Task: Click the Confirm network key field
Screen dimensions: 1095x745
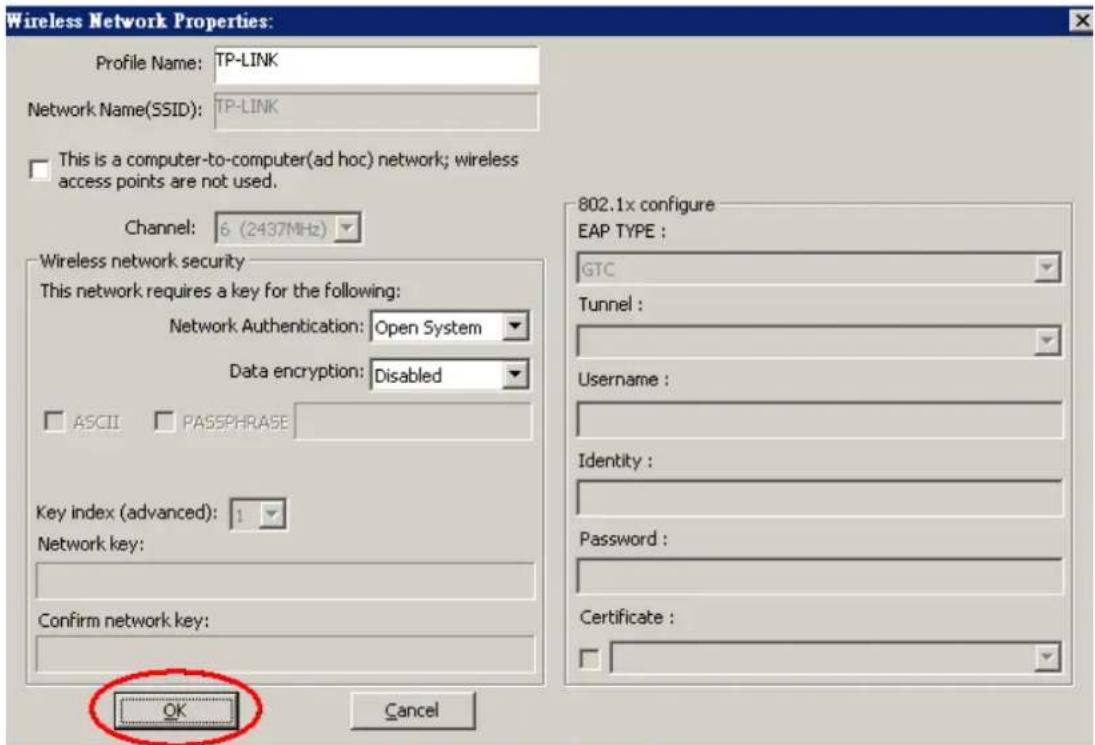Action: coord(285,654)
